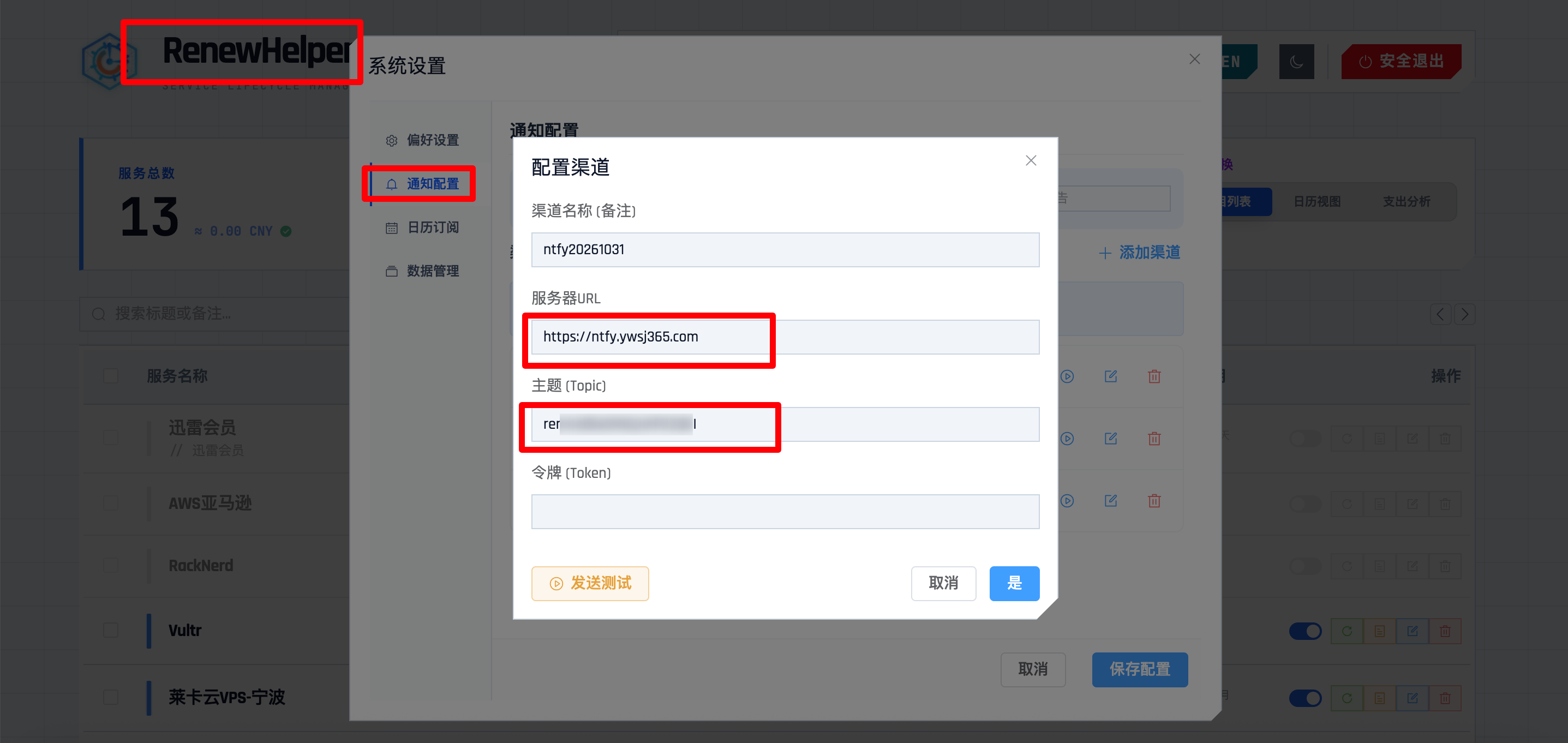The height and width of the screenshot is (743, 1568).
Task: Confirm channel with the blue 是 button
Action: click(1014, 584)
